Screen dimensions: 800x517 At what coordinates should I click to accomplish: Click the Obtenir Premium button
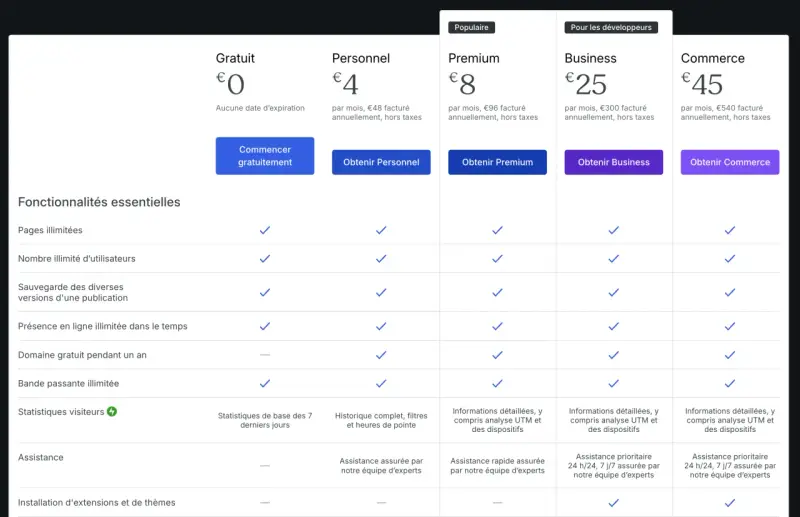497,162
